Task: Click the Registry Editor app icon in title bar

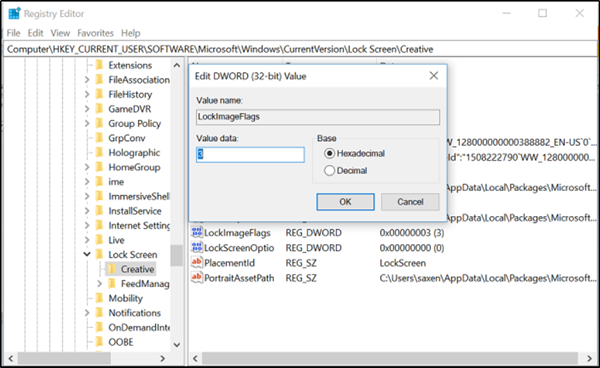Action: (14, 13)
